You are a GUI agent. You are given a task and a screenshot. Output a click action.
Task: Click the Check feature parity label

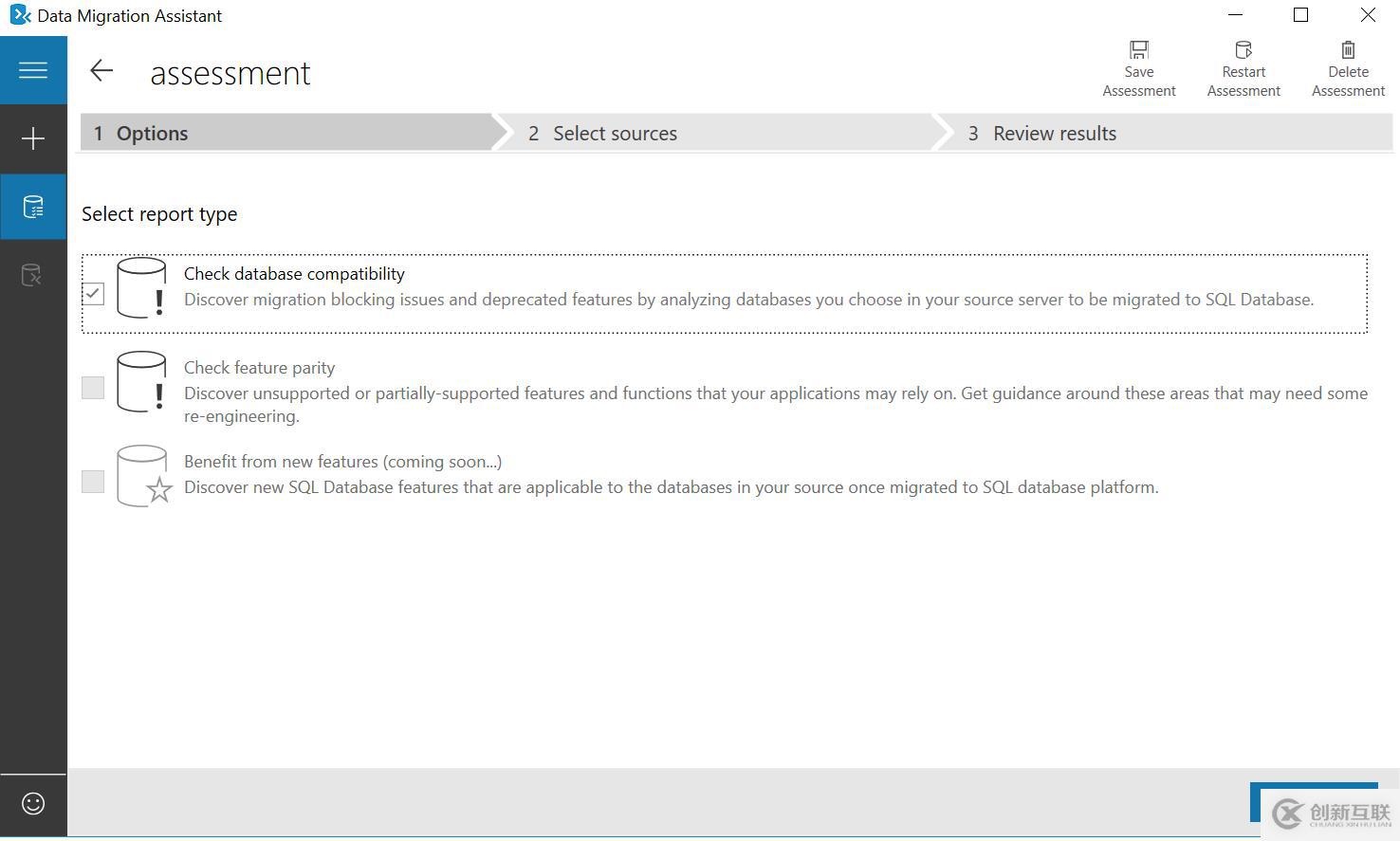pyautogui.click(x=259, y=368)
